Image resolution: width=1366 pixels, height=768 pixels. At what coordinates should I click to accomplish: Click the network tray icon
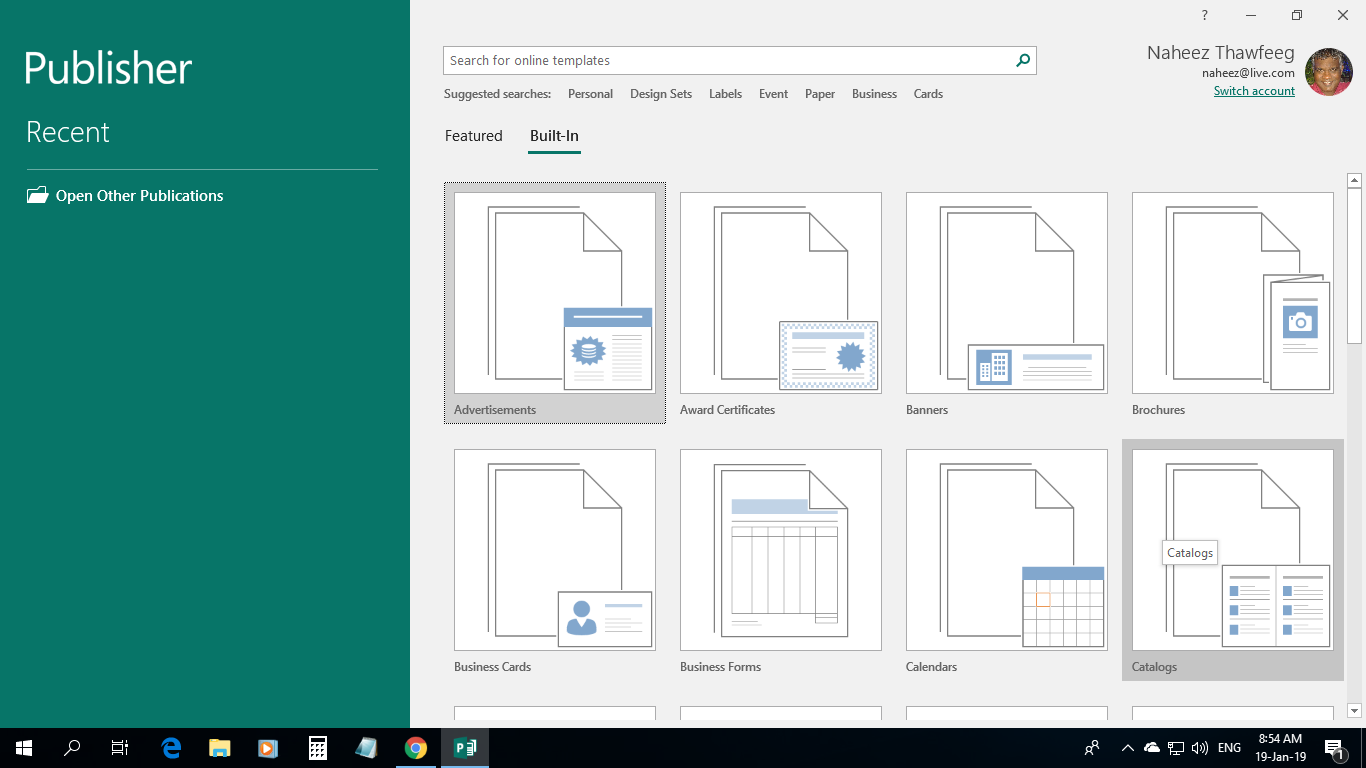[x=1176, y=748]
